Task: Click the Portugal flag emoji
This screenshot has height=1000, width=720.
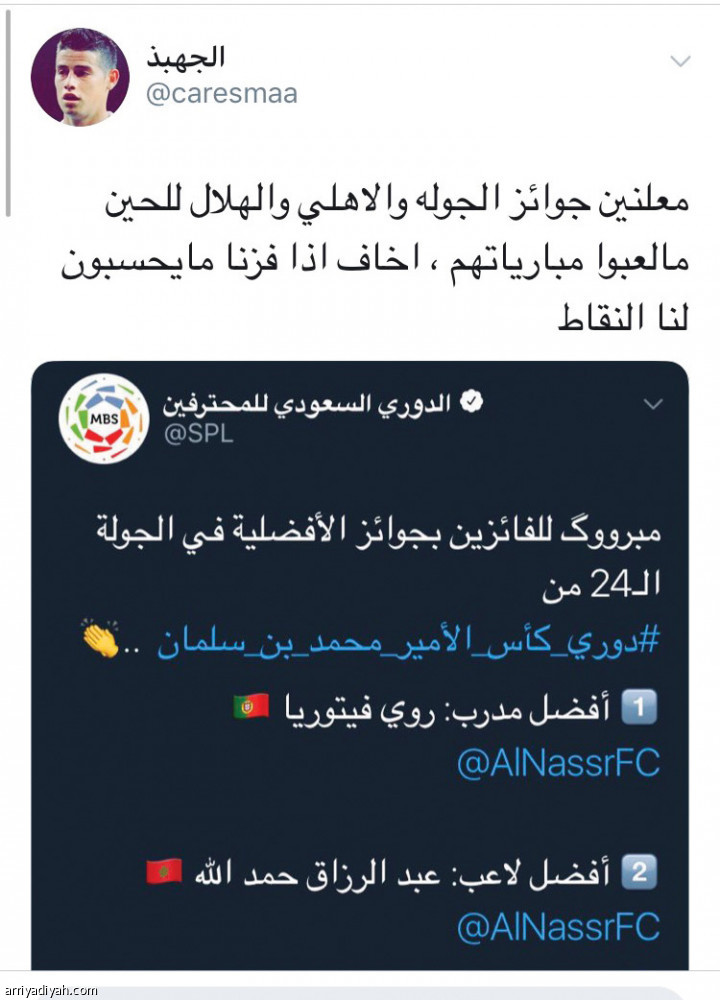Action: (251, 707)
